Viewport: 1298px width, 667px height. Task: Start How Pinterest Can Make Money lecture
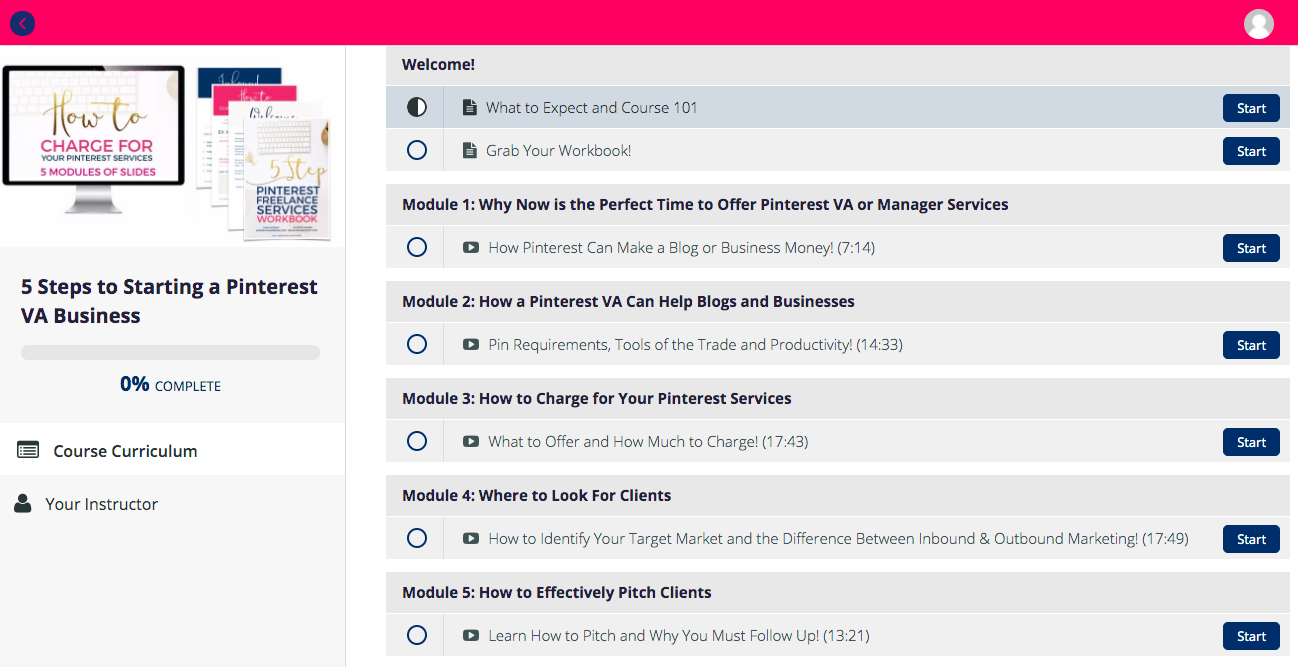point(1251,248)
